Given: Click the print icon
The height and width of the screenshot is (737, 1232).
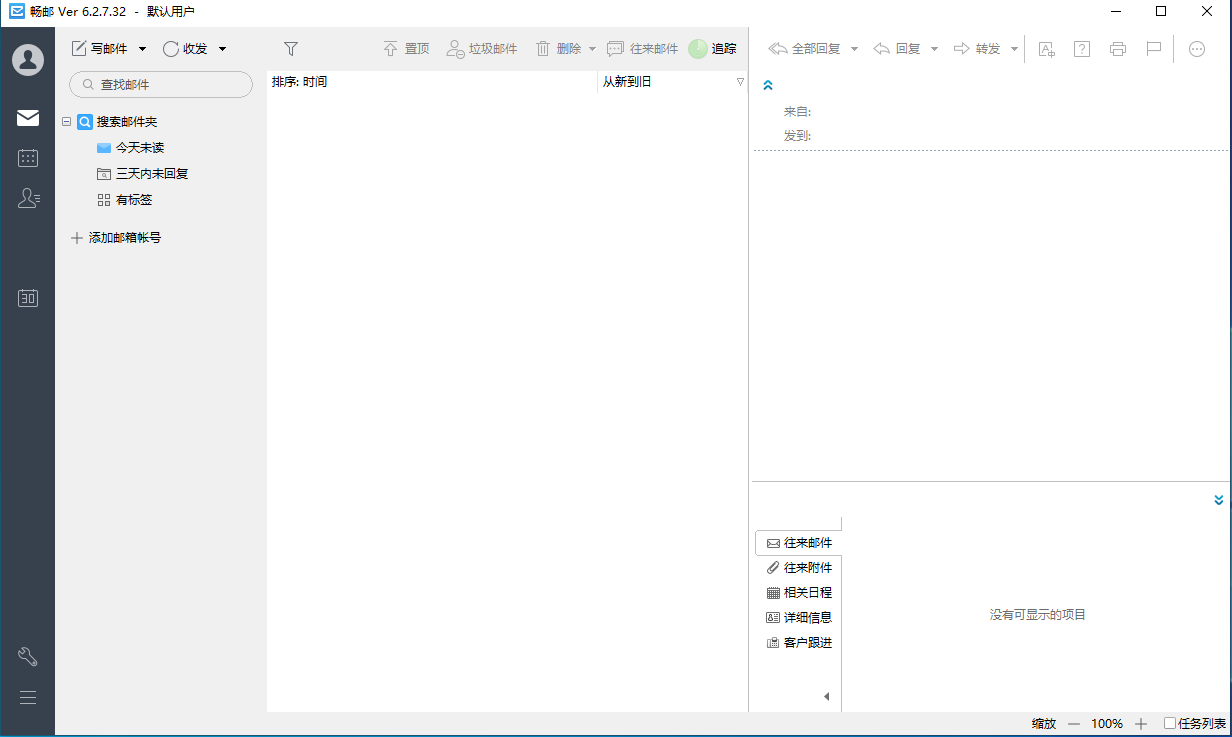Looking at the screenshot, I should (x=1118, y=49).
